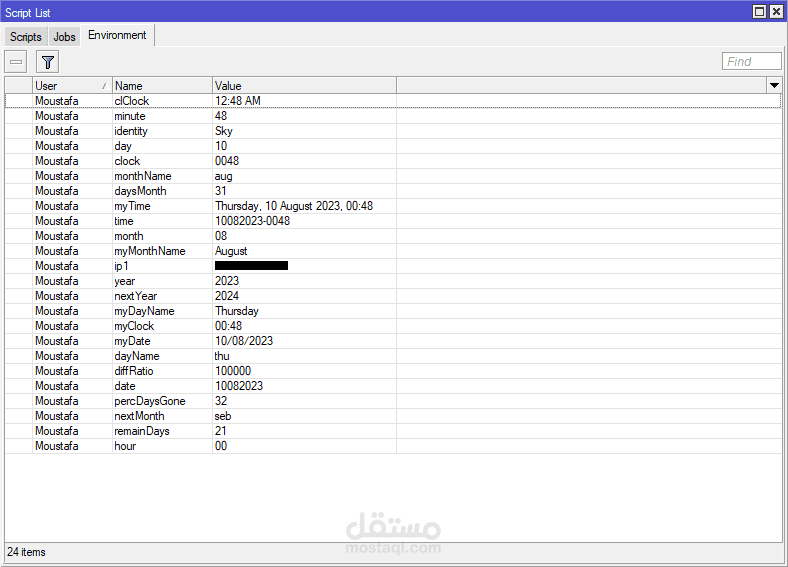
Task: Click the value 08 in month row
Action: (221, 236)
